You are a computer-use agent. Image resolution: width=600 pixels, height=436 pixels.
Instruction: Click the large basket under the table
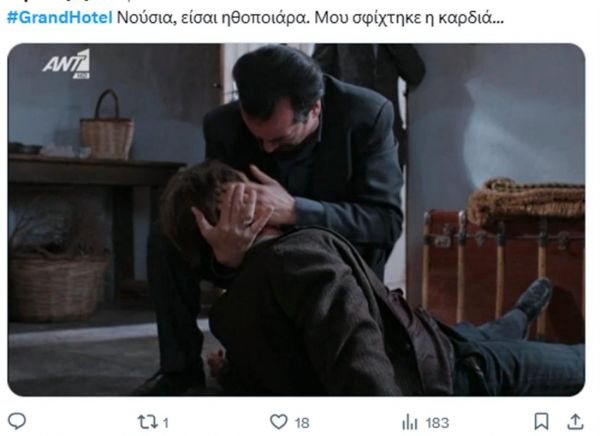pyautogui.click(x=57, y=285)
